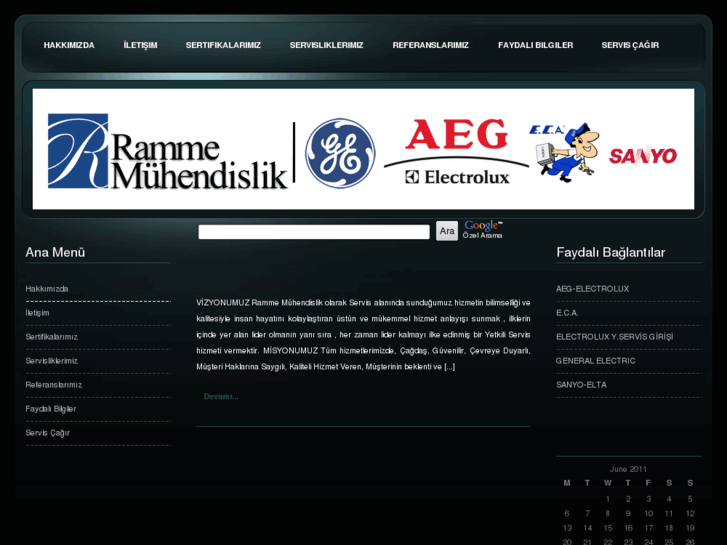This screenshot has width=727, height=545.
Task: Click the AEG Electrolux logo
Action: tap(457, 152)
